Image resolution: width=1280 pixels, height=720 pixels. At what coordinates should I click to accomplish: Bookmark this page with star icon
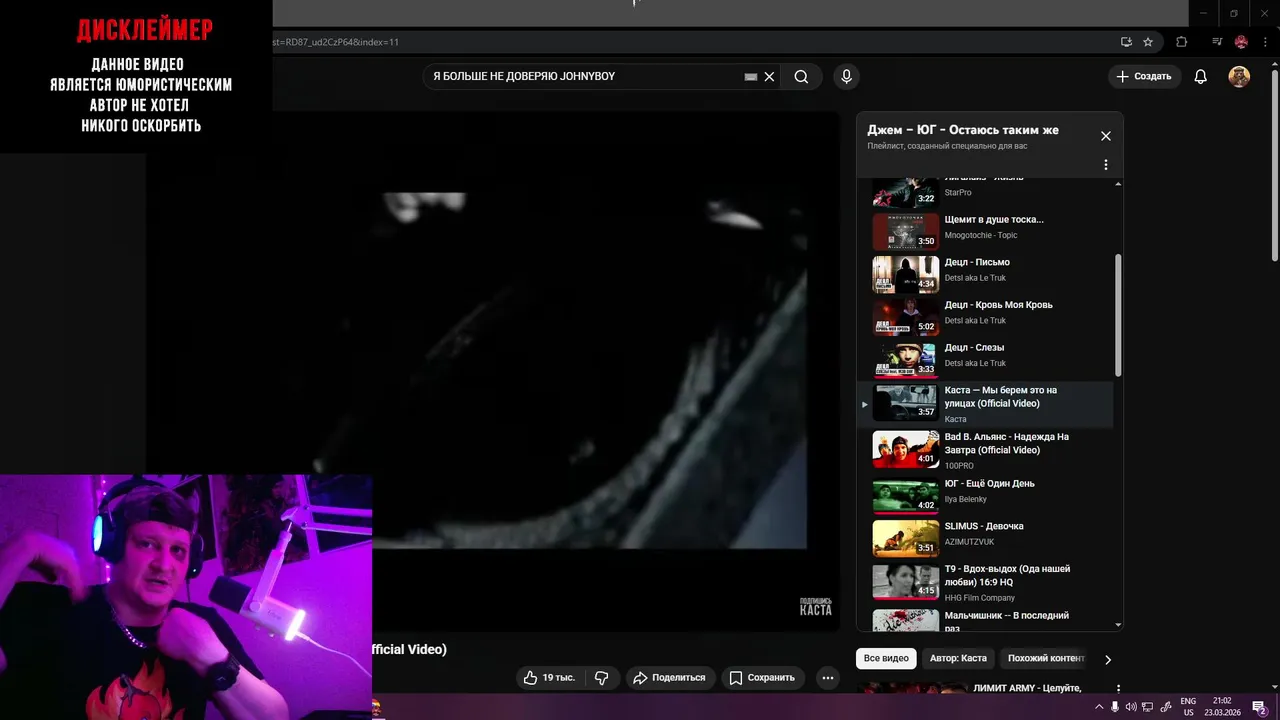click(x=1148, y=42)
